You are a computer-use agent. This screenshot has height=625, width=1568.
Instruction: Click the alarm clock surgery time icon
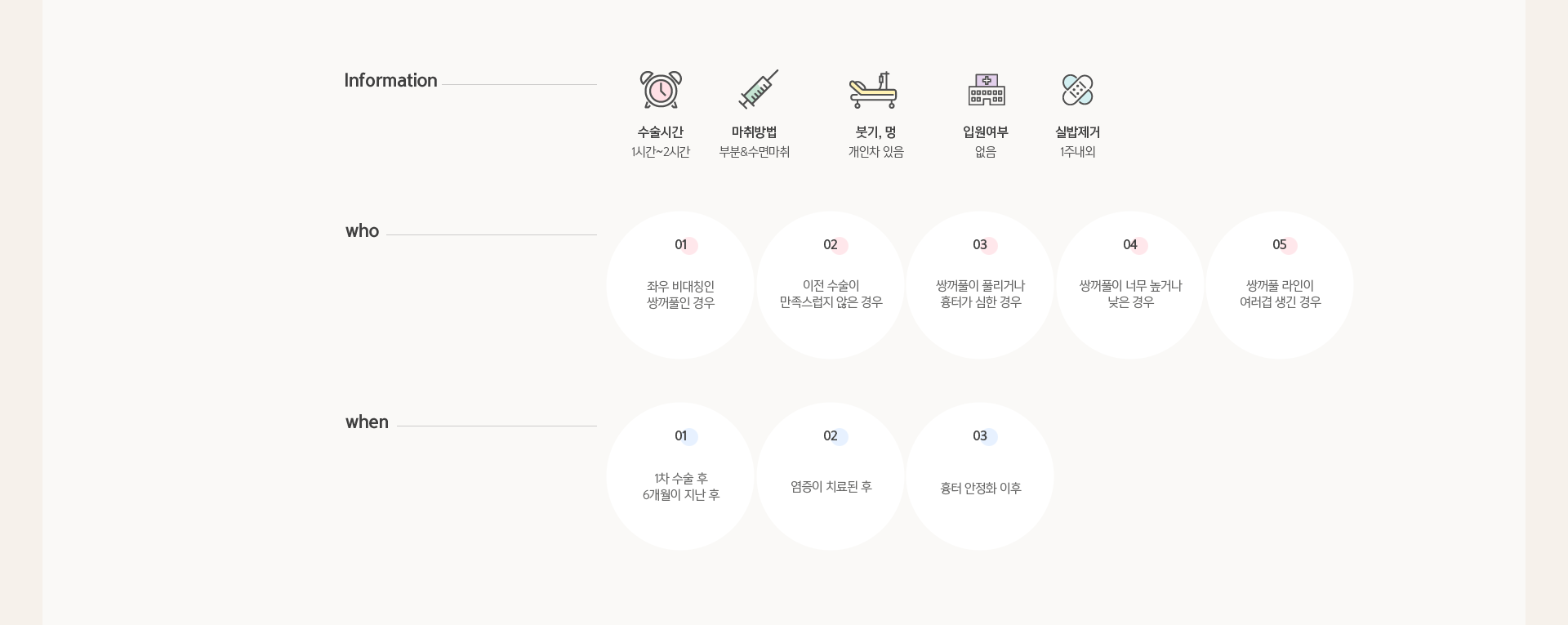(661, 89)
